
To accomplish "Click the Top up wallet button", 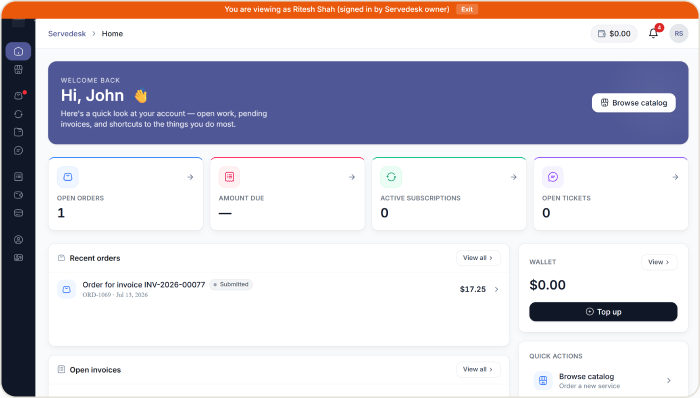I will point(603,311).
